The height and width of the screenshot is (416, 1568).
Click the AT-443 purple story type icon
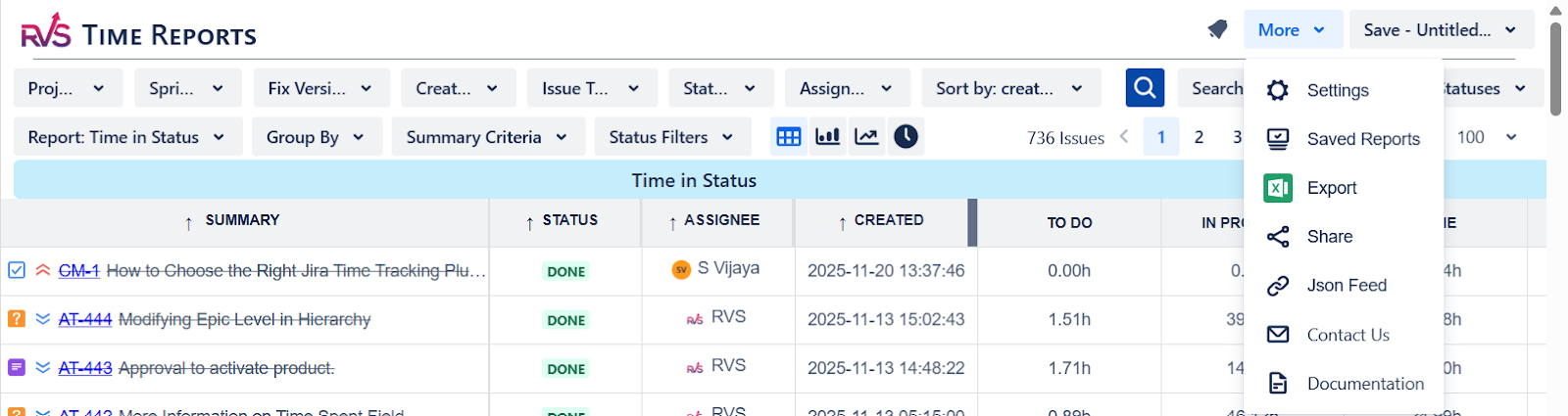click(17, 367)
